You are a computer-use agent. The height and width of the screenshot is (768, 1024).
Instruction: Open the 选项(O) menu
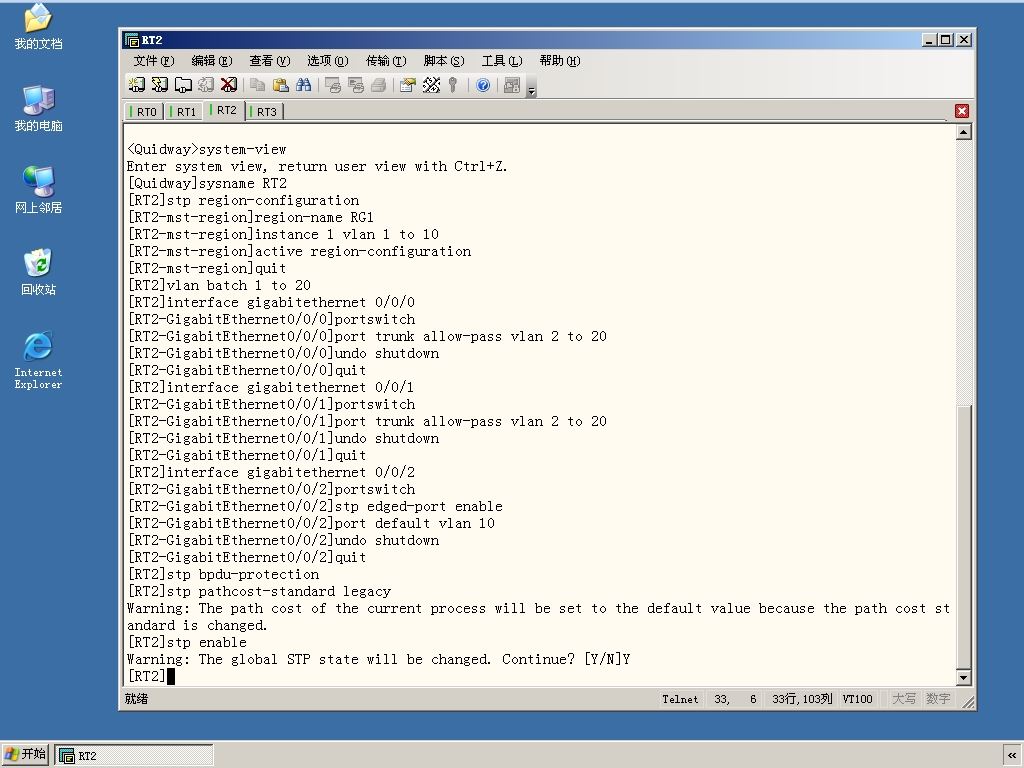328,61
